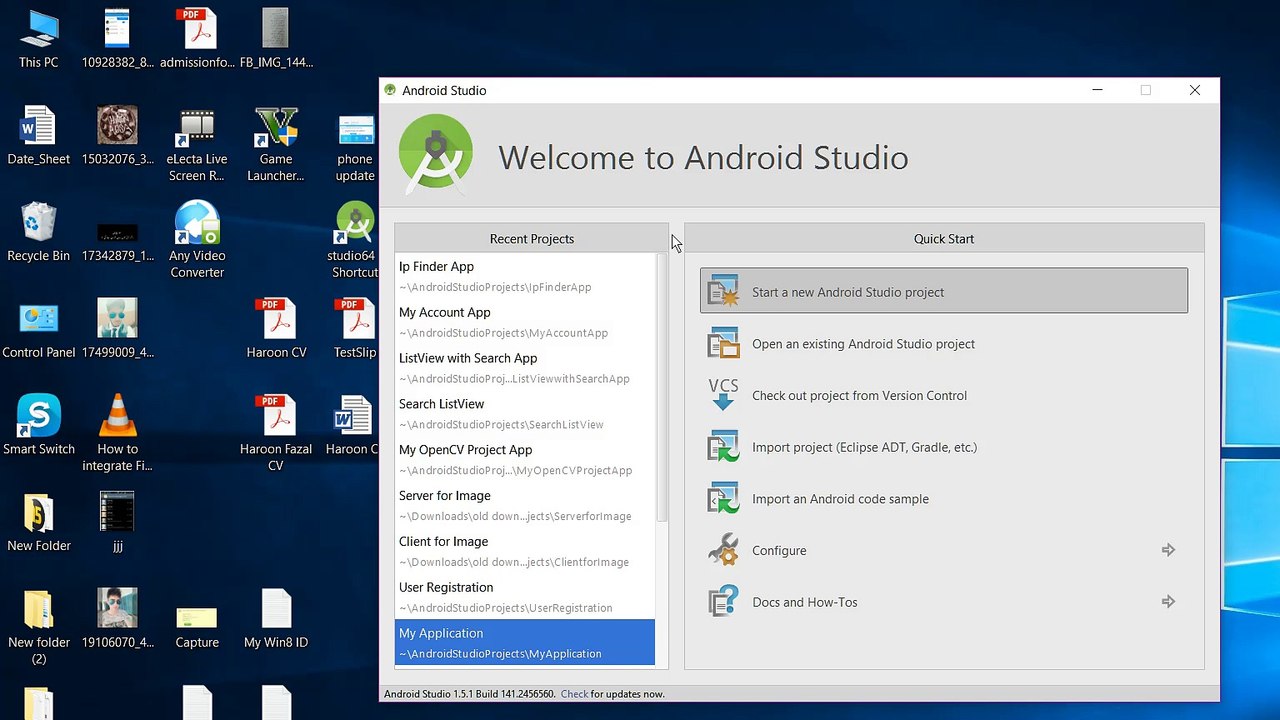This screenshot has width=1280, height=720.
Task: Click the Recent Projects list scrollbar
Action: click(661, 388)
